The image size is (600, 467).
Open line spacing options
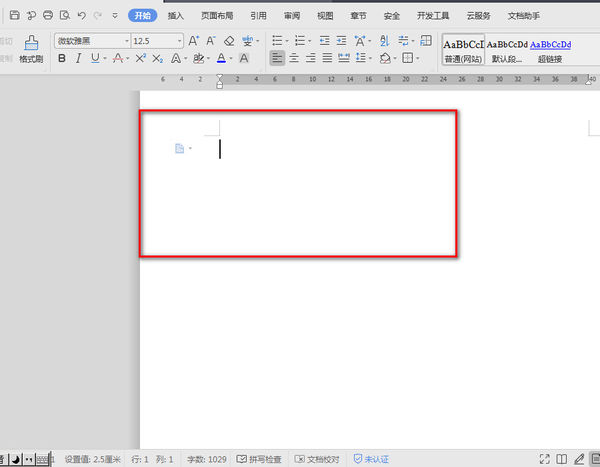(360, 58)
